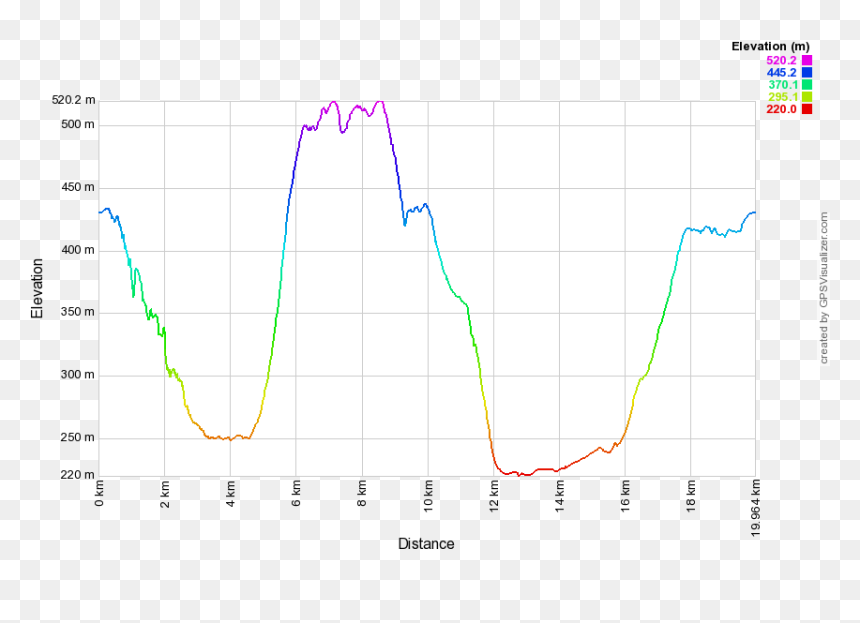Select the blue swatch beside 445.2
The width and height of the screenshot is (860, 623).
807,72
